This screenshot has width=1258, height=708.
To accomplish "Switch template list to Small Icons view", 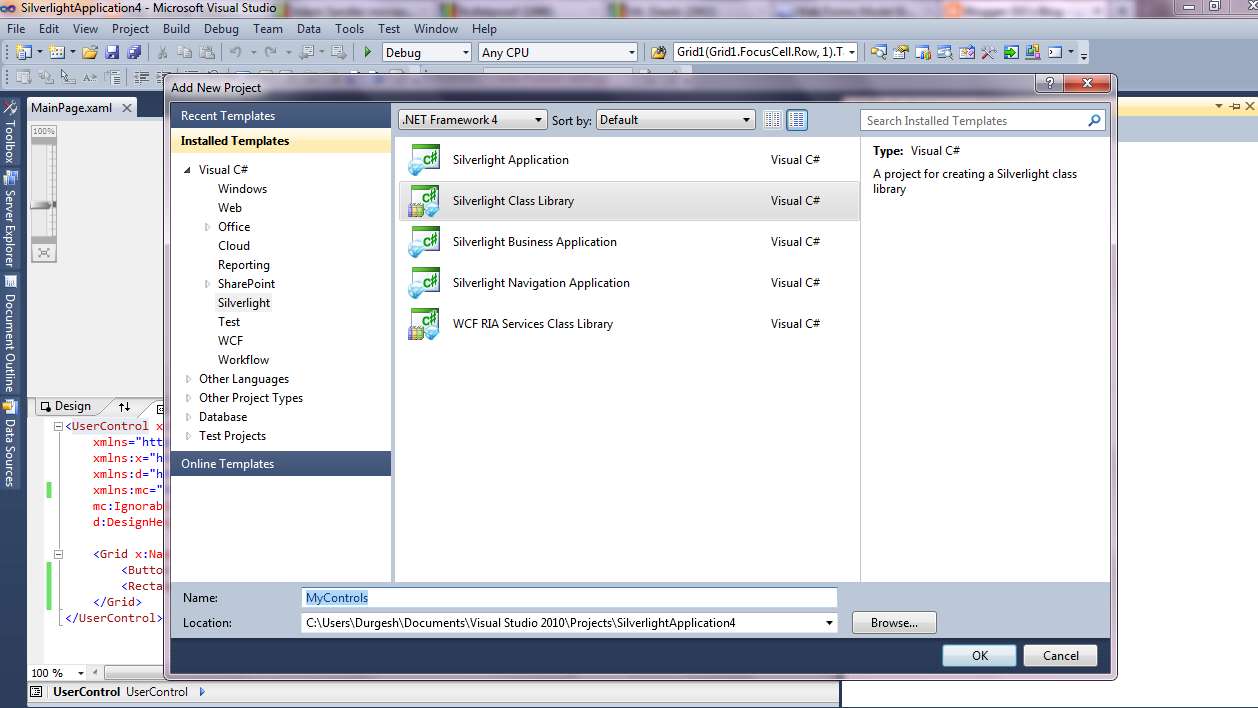I will pos(772,120).
